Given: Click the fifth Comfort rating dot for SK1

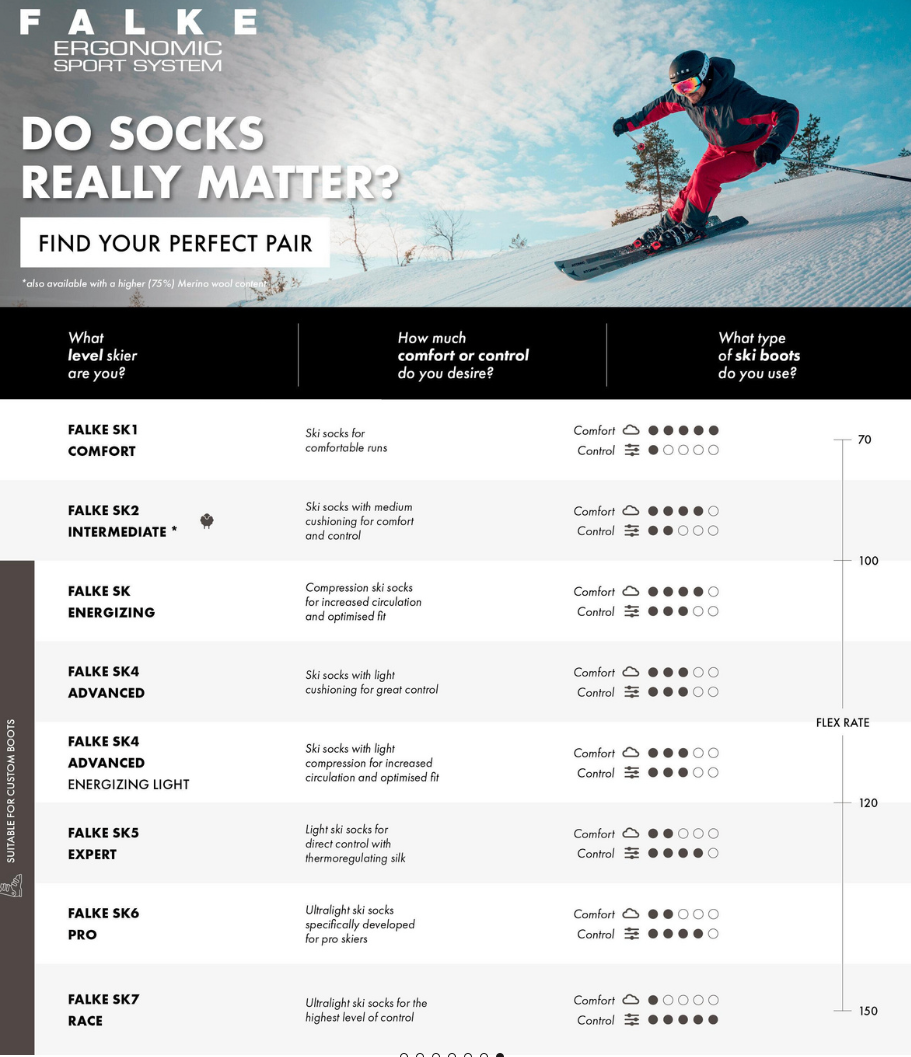Looking at the screenshot, I should tap(713, 431).
